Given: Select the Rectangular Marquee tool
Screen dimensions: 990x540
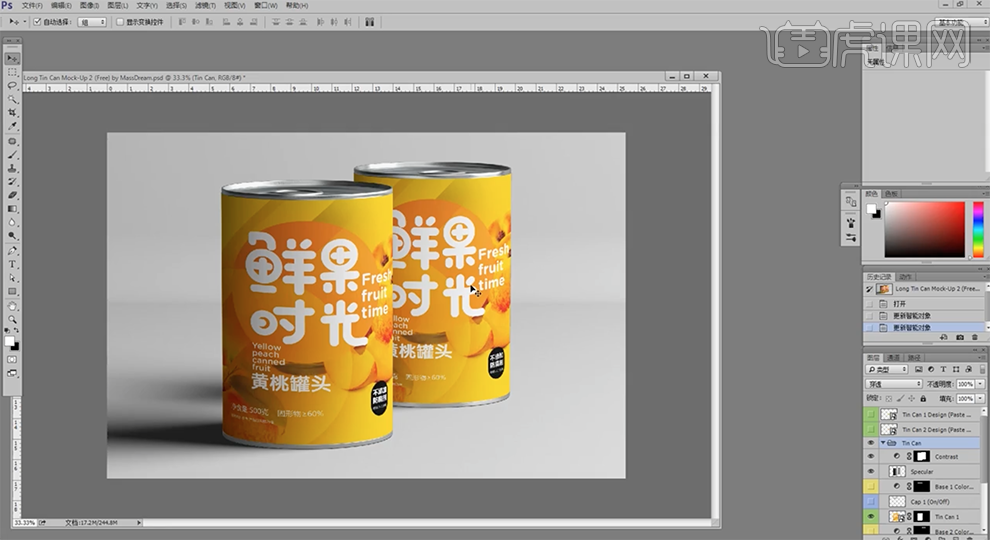Looking at the screenshot, I should tap(12, 72).
